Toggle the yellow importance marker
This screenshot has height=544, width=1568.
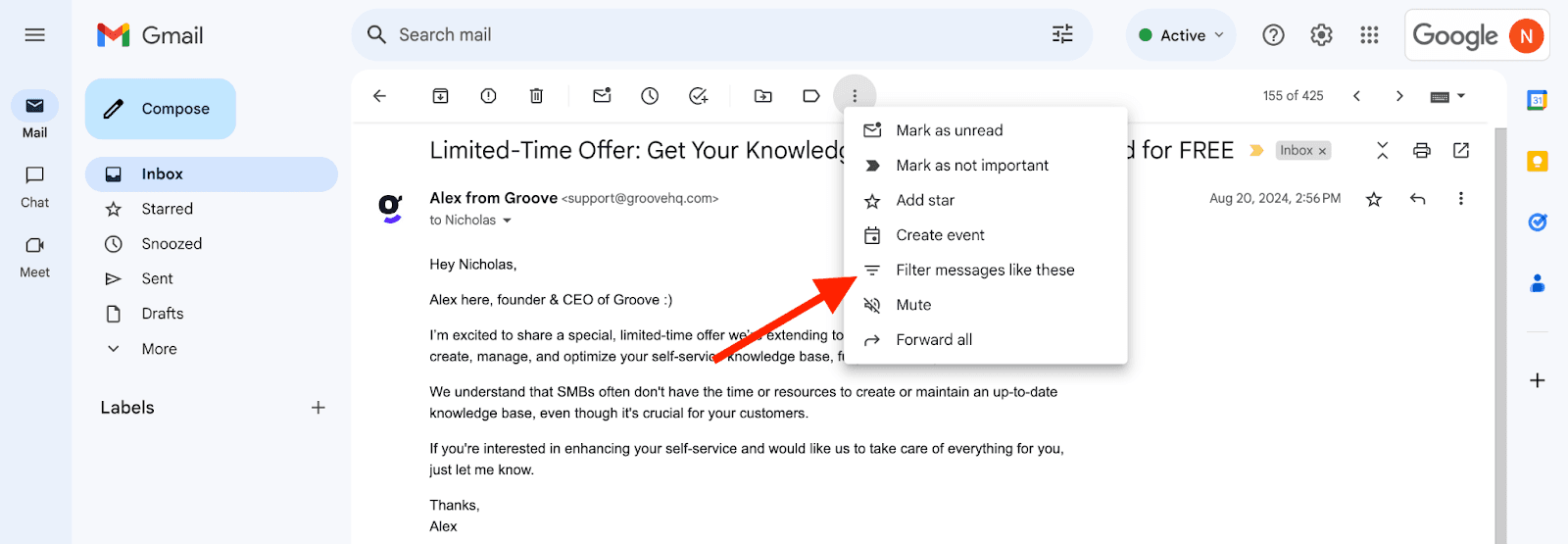click(1256, 150)
